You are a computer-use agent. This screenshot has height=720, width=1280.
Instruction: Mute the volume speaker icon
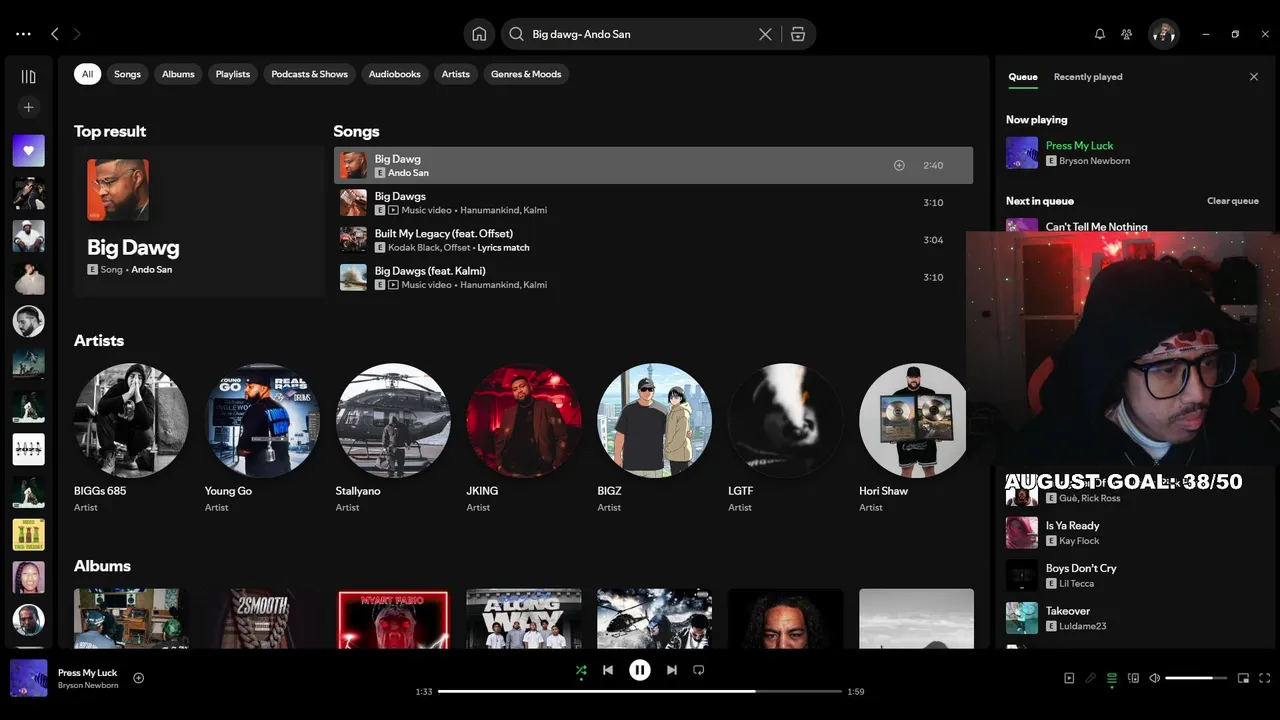(1154, 678)
